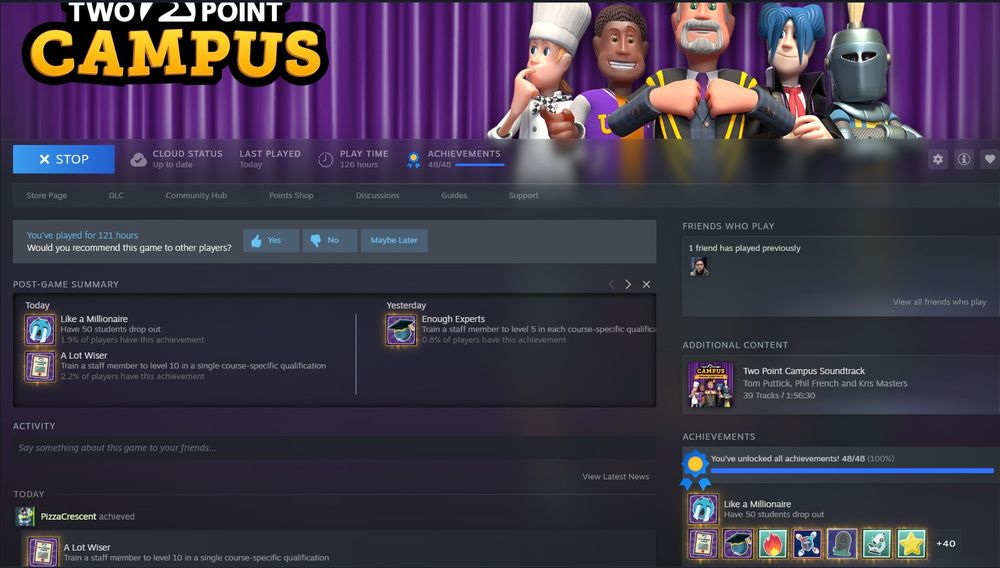Click skull and crossbones achievement icon
1000x568 pixels.
coord(807,544)
